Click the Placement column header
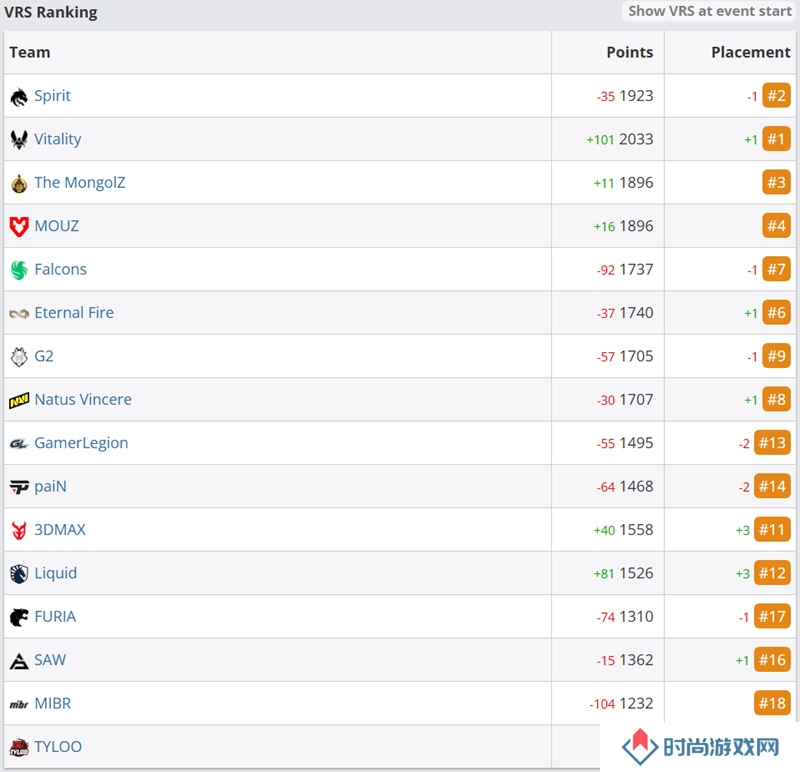This screenshot has height=772, width=800. (x=751, y=52)
